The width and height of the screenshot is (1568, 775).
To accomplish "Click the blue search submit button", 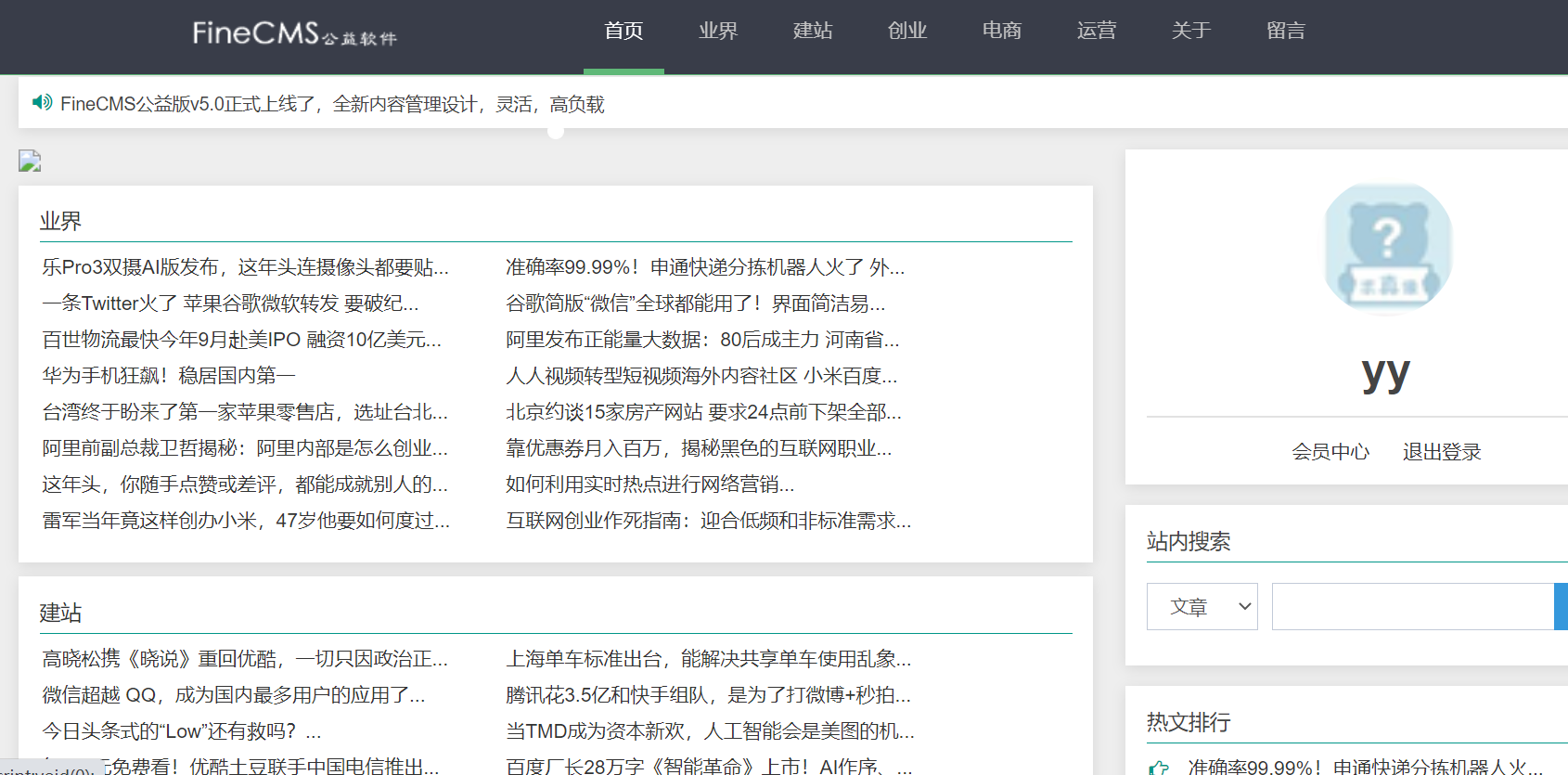I will (1562, 607).
